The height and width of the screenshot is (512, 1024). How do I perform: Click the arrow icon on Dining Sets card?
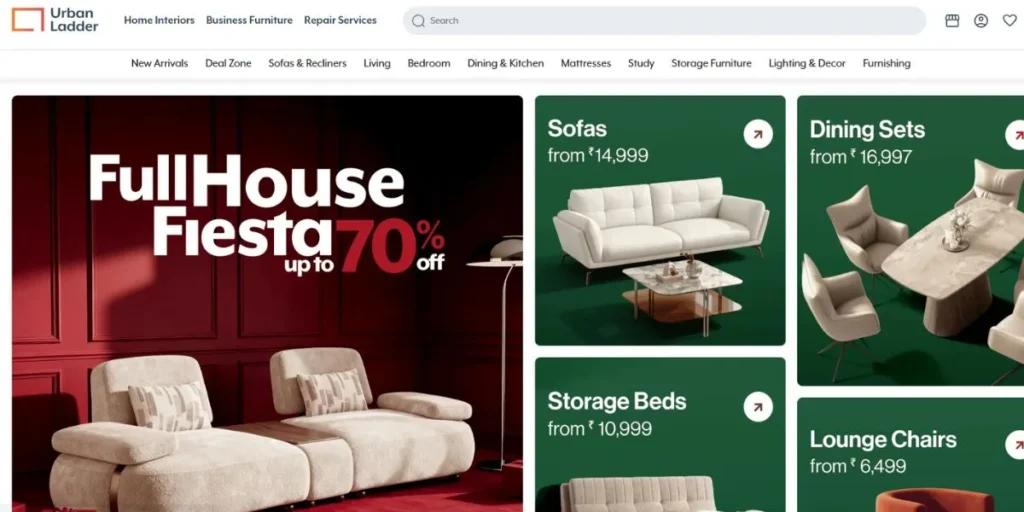pyautogui.click(x=1016, y=136)
